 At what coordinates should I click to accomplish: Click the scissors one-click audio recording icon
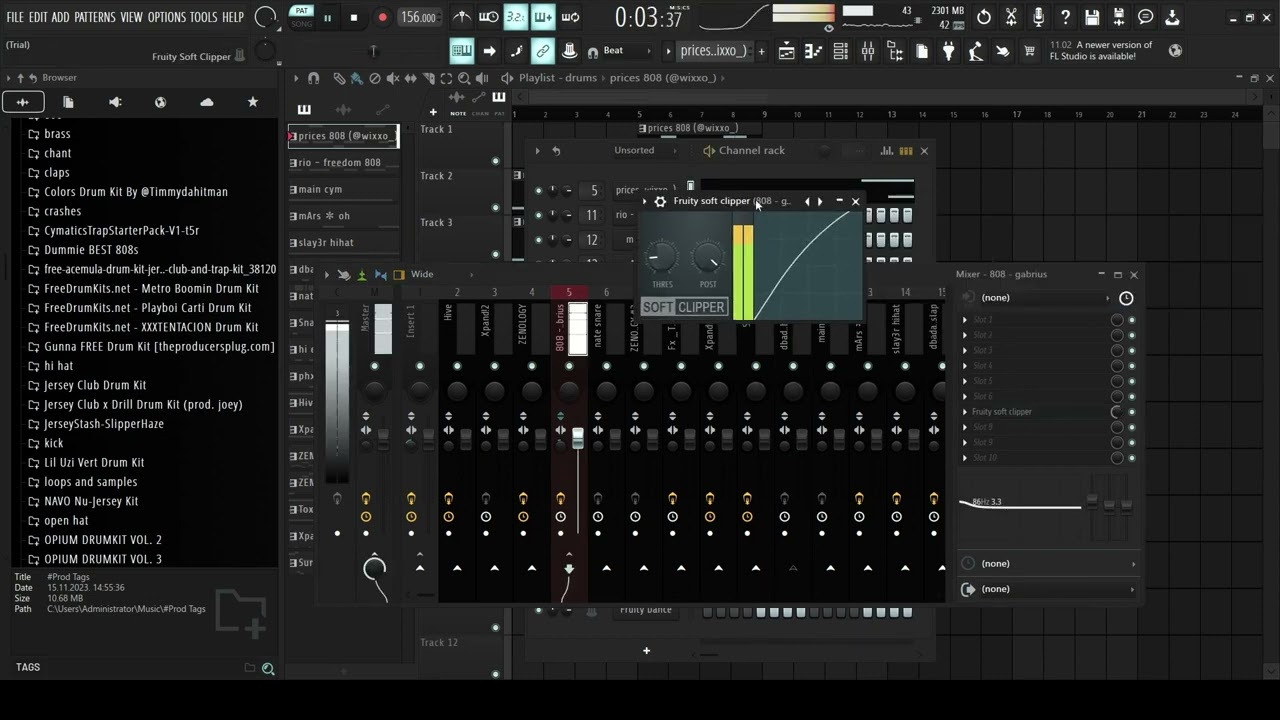(1011, 17)
